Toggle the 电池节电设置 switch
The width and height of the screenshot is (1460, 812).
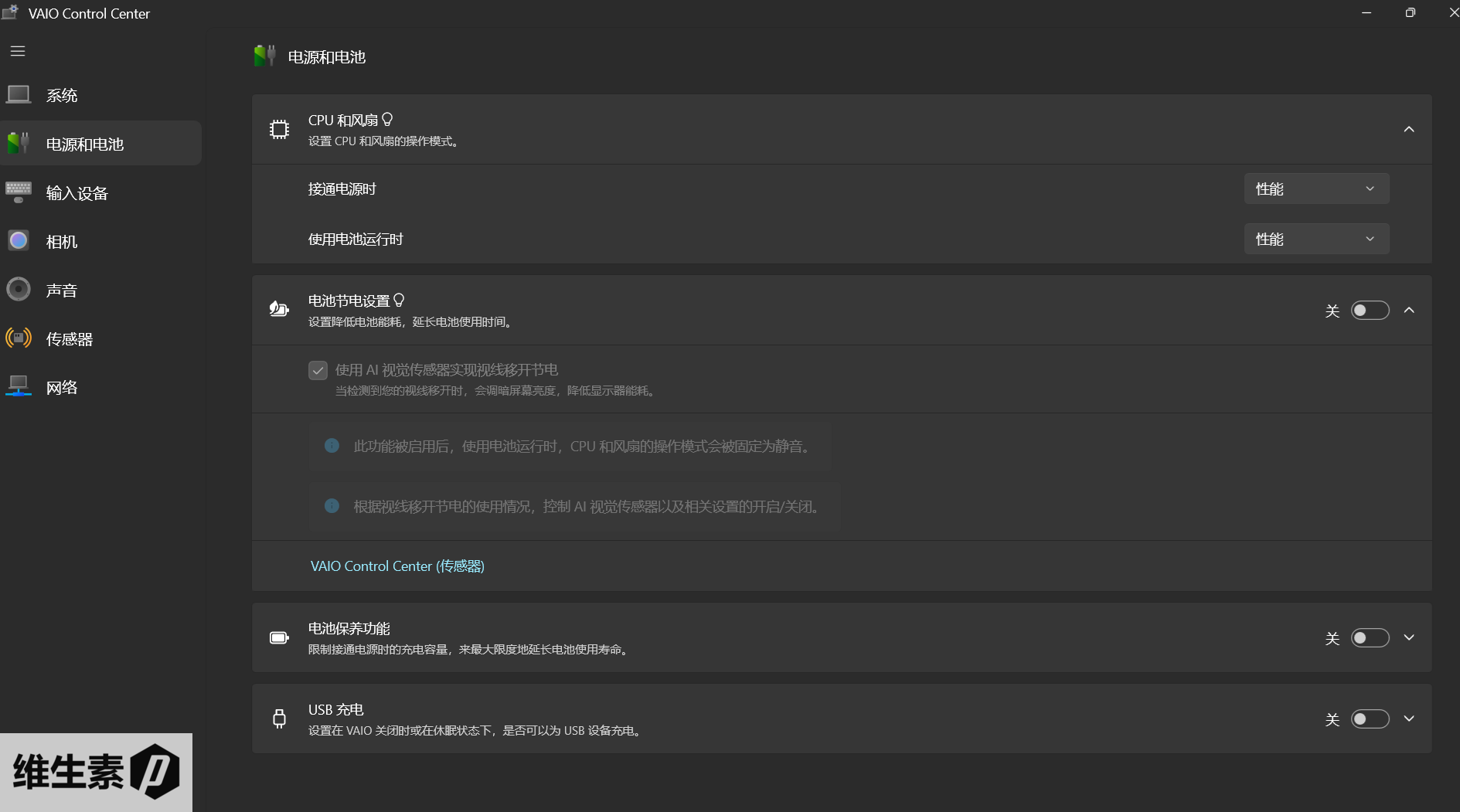(1370, 311)
